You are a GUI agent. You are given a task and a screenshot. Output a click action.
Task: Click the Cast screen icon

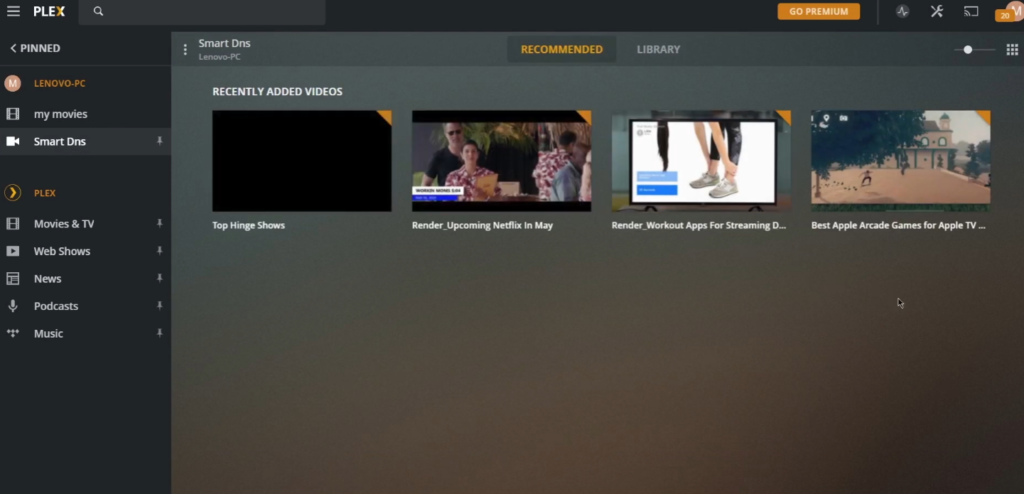point(971,11)
